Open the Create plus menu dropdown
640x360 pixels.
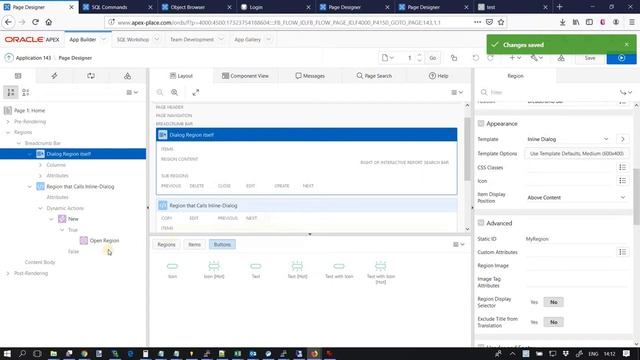point(515,58)
